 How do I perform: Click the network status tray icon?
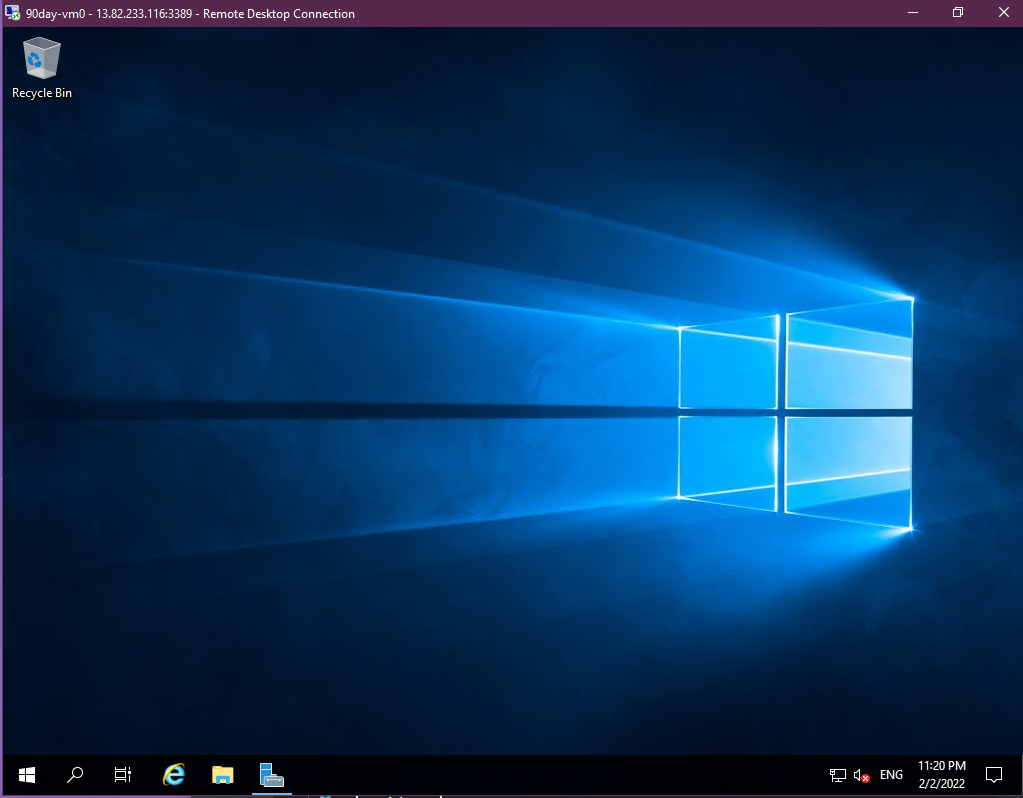coord(838,775)
